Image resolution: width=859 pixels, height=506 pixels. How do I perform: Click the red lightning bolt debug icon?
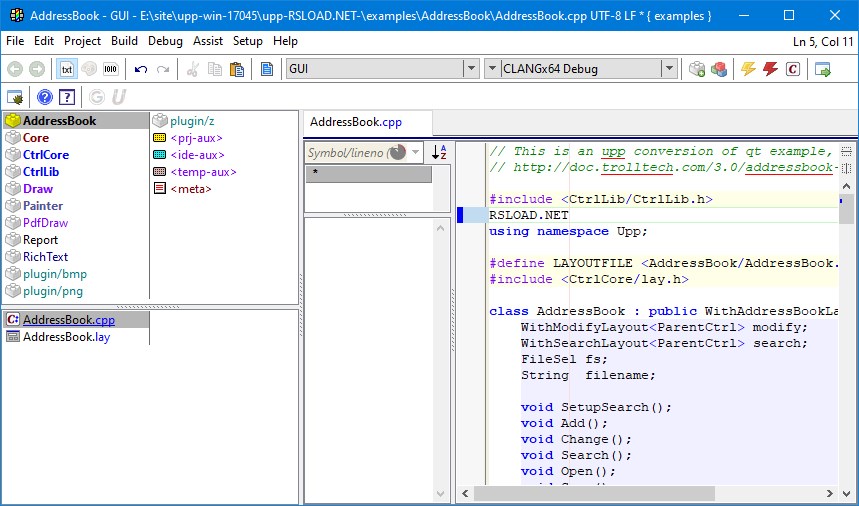coord(770,69)
